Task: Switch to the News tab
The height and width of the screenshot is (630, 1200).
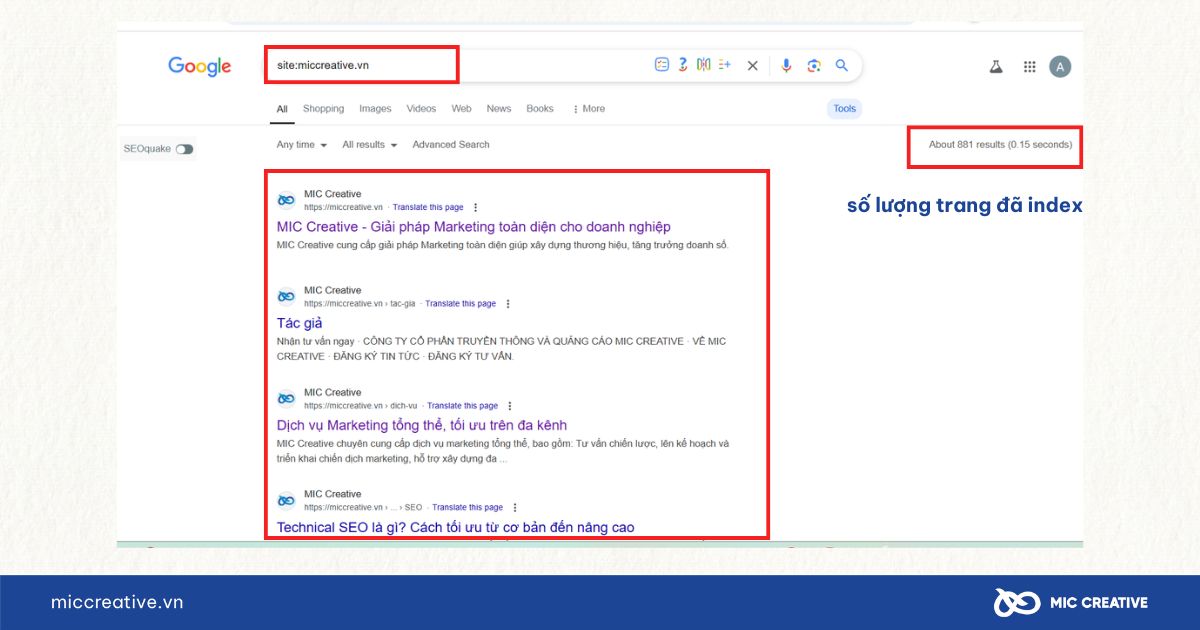Action: [499, 109]
